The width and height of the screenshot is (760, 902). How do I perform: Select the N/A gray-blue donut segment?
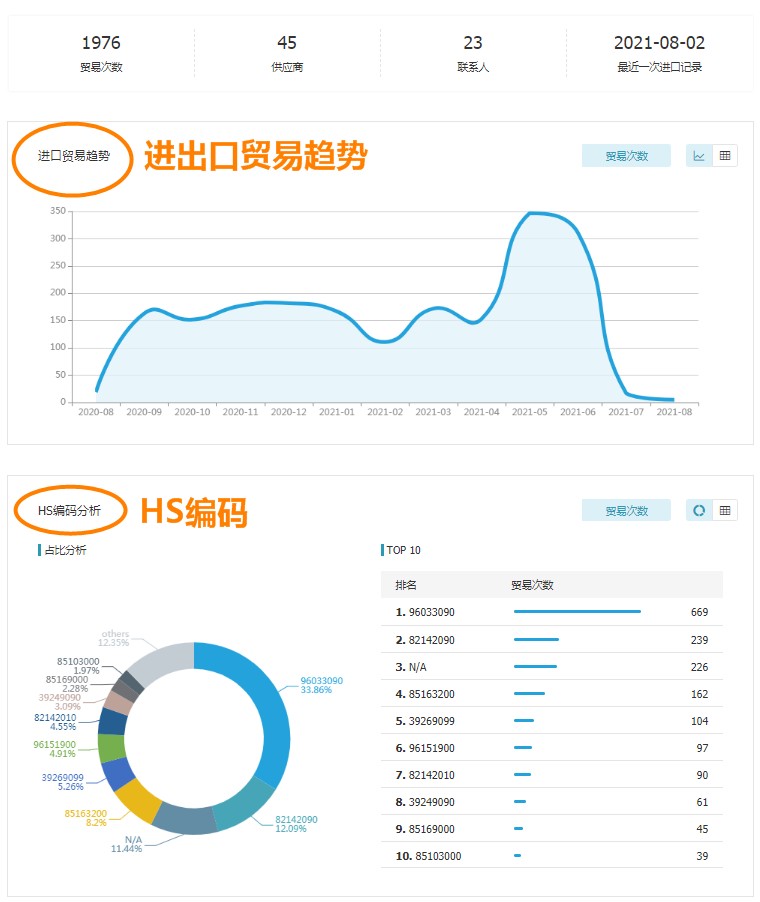185,819
